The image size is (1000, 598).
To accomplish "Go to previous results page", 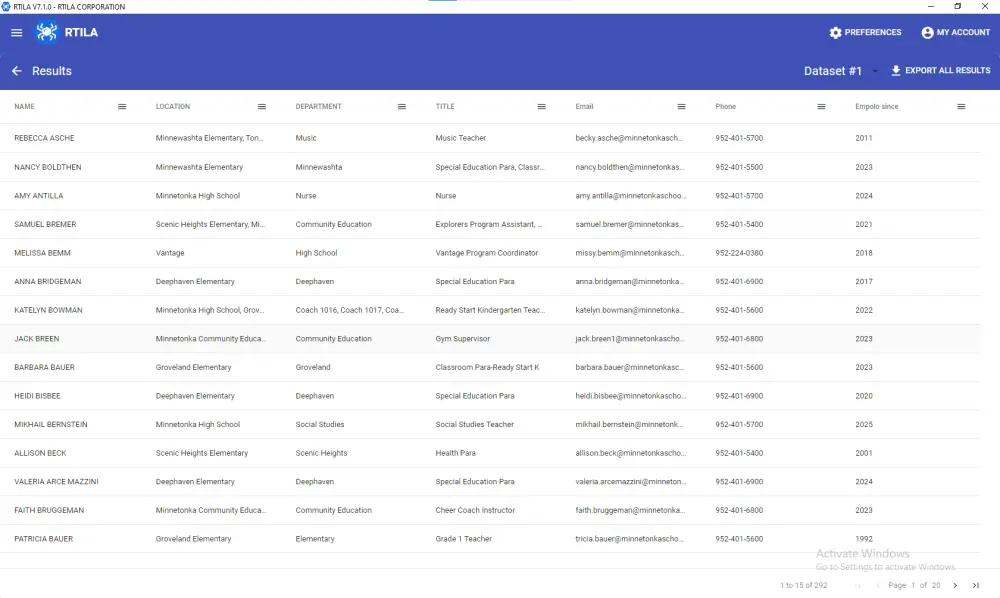I will point(878,585).
